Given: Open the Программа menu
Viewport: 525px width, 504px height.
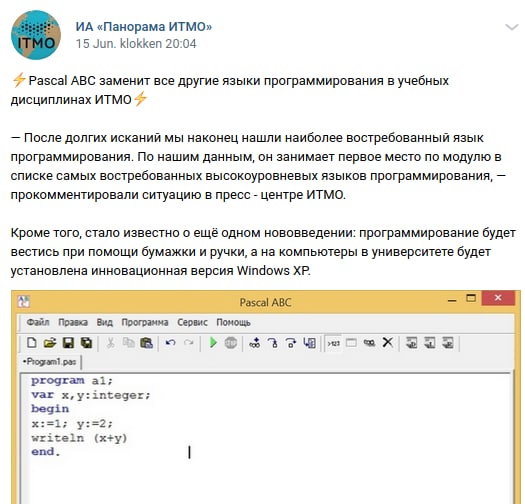Looking at the screenshot, I should pos(145,322).
